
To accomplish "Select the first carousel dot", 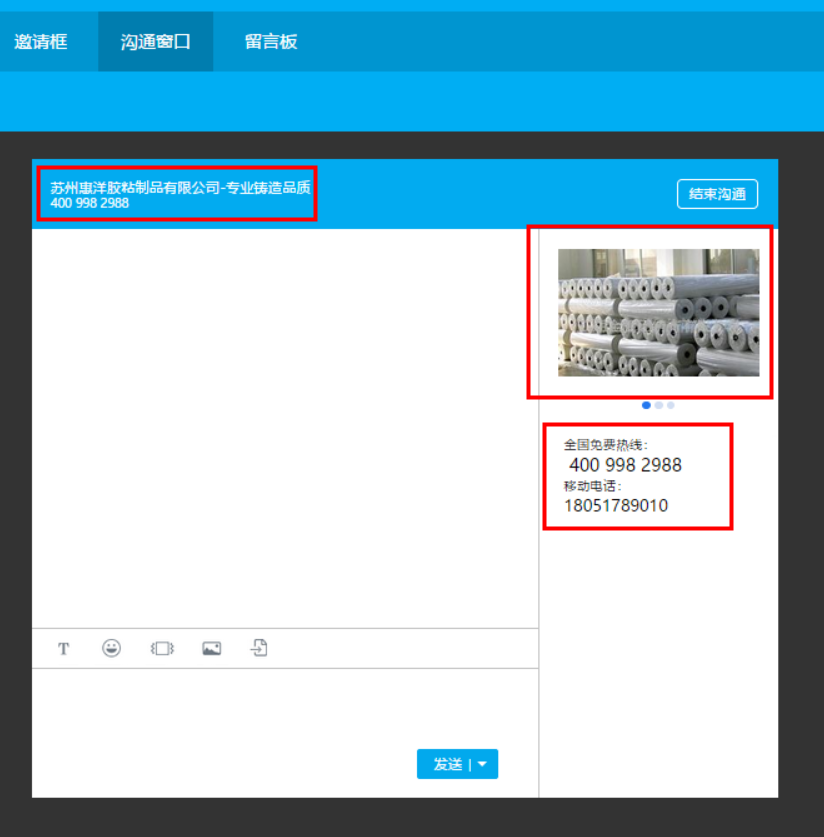I will pos(646,405).
